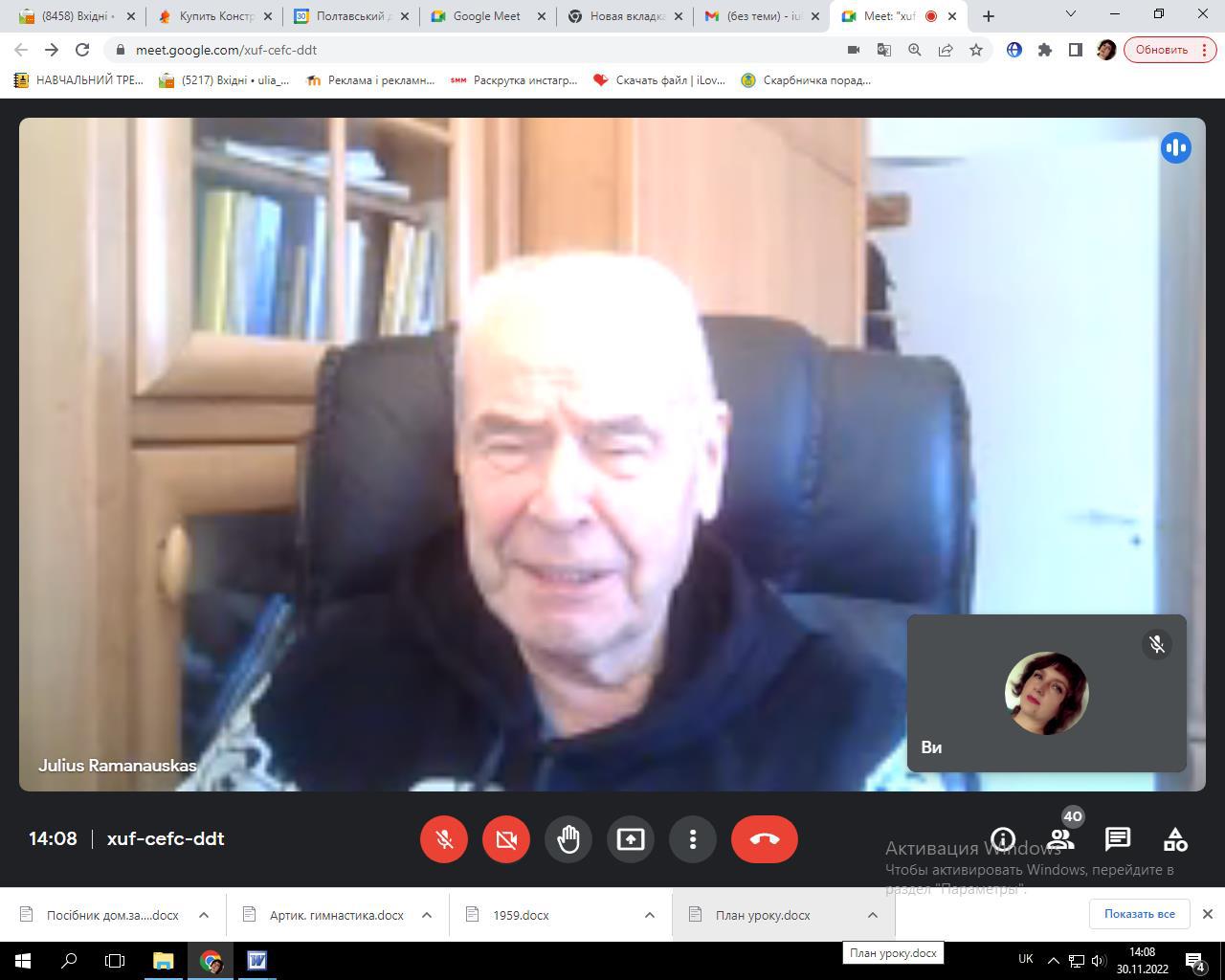
Task: Click the site lock icon in address bar
Action: pos(120,50)
